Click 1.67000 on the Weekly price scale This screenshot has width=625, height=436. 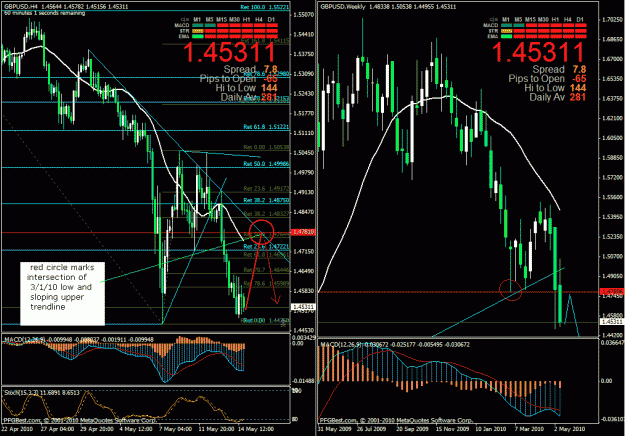pos(612,59)
